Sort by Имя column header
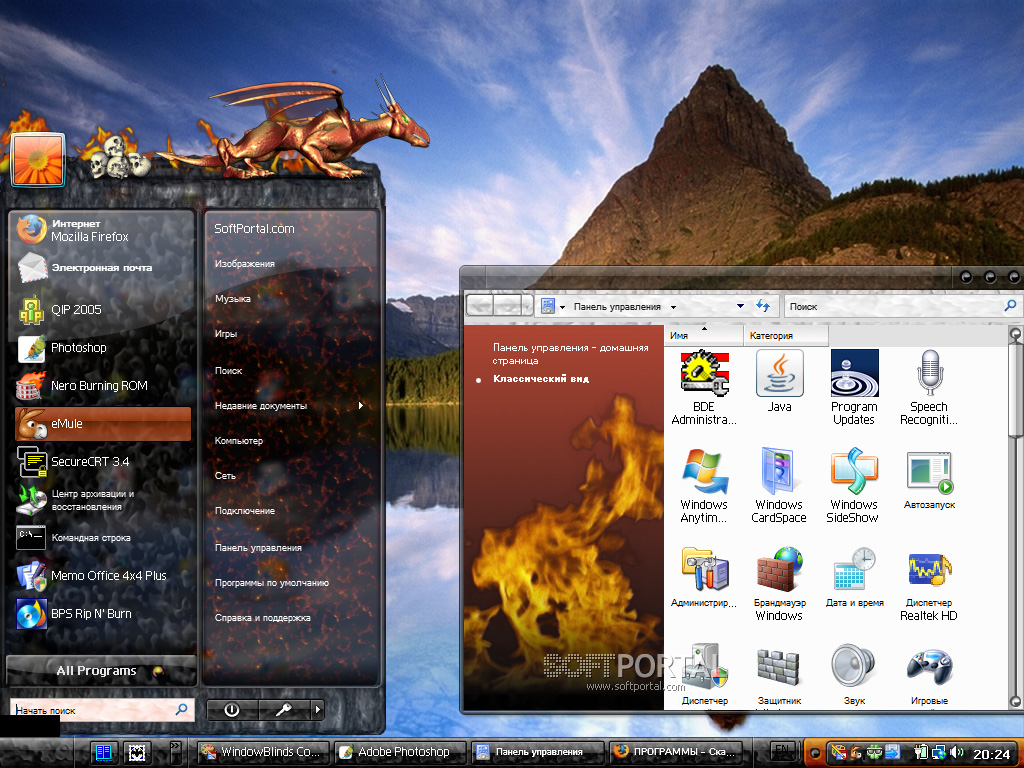The height and width of the screenshot is (768, 1024). [x=704, y=336]
